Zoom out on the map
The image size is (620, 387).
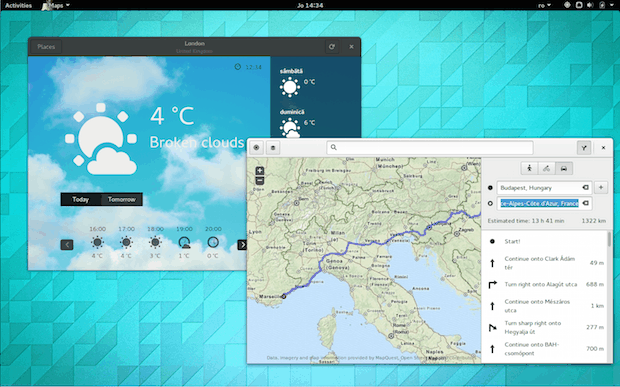tap(260, 181)
